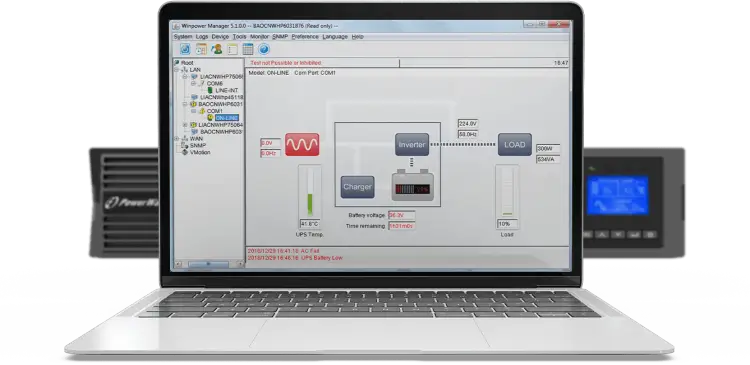Screen dimensions: 750x365
Task: Click the blue refresh toolbar icon
Action: (185, 49)
